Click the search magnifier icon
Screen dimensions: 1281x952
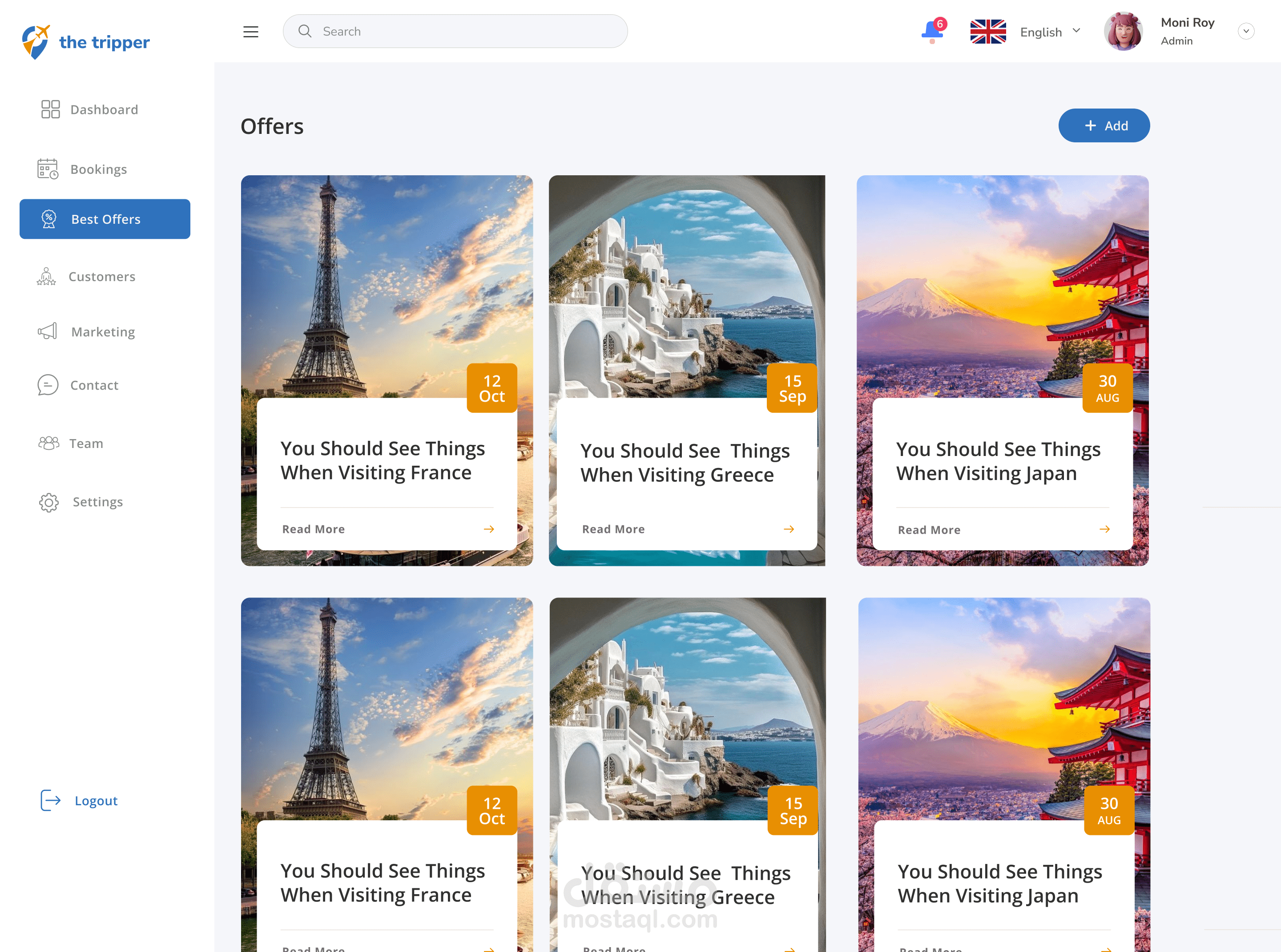tap(305, 31)
